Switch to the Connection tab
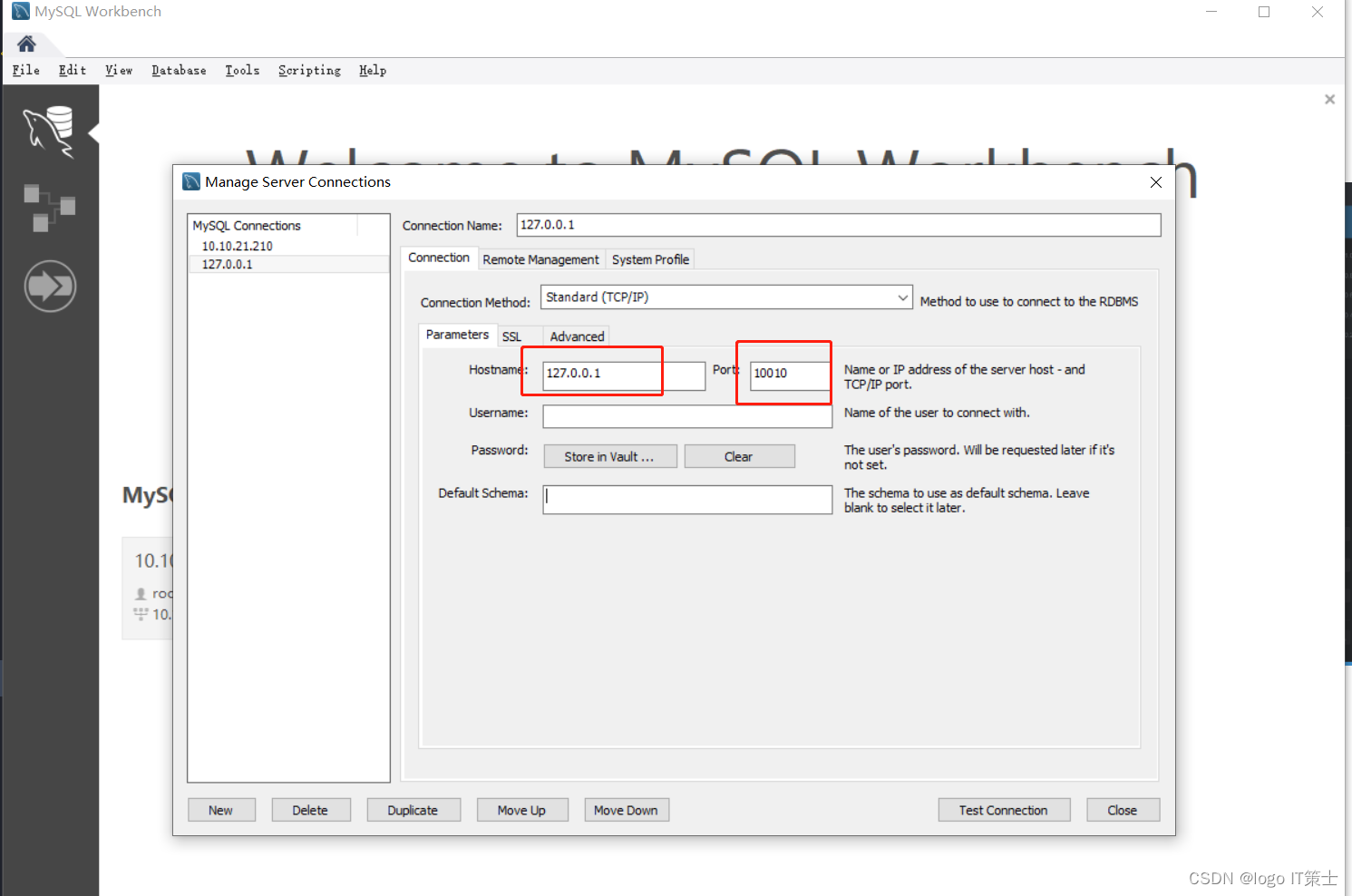 pos(439,258)
